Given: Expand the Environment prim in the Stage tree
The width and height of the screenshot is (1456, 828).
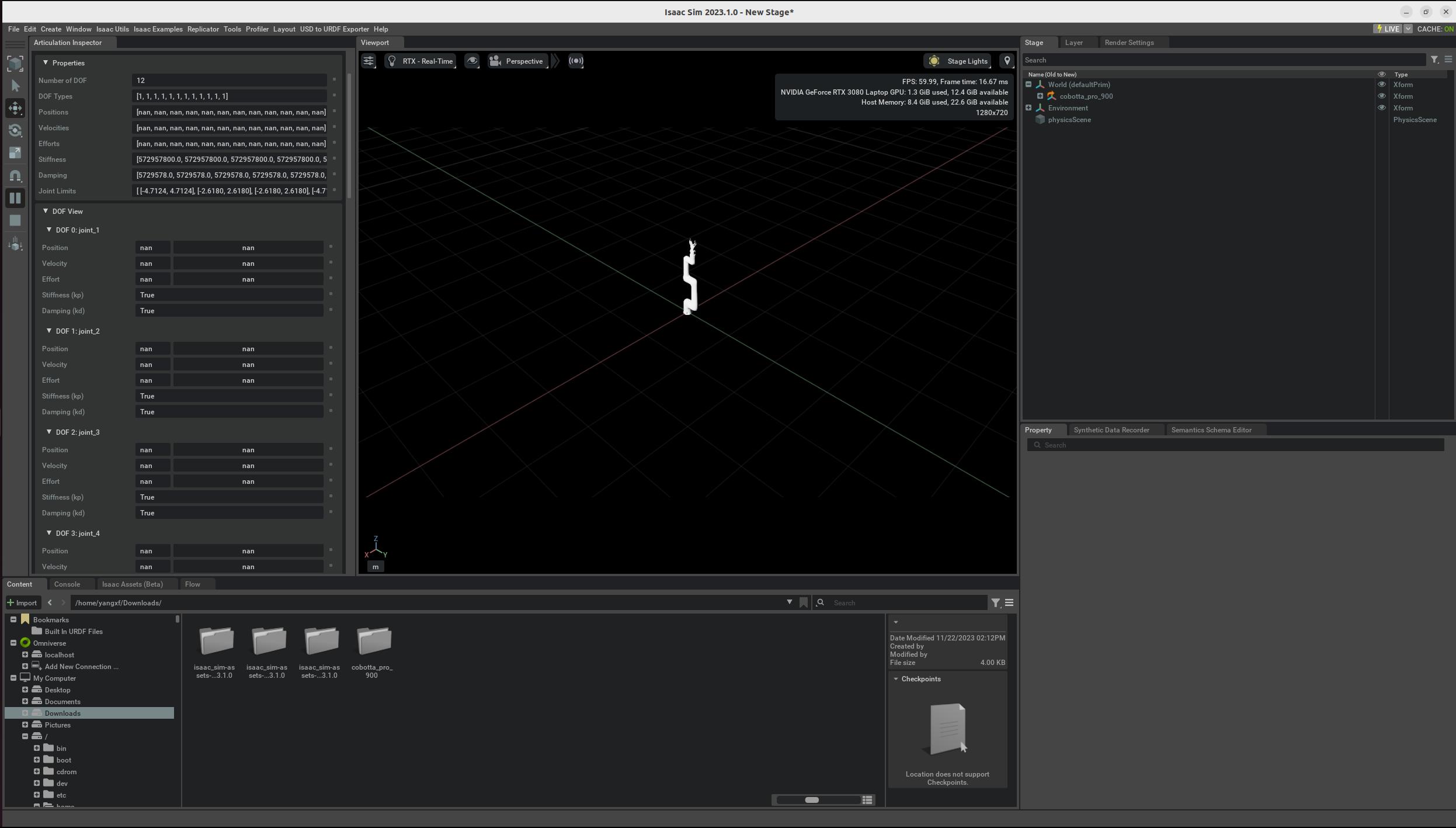Looking at the screenshot, I should [x=1027, y=108].
